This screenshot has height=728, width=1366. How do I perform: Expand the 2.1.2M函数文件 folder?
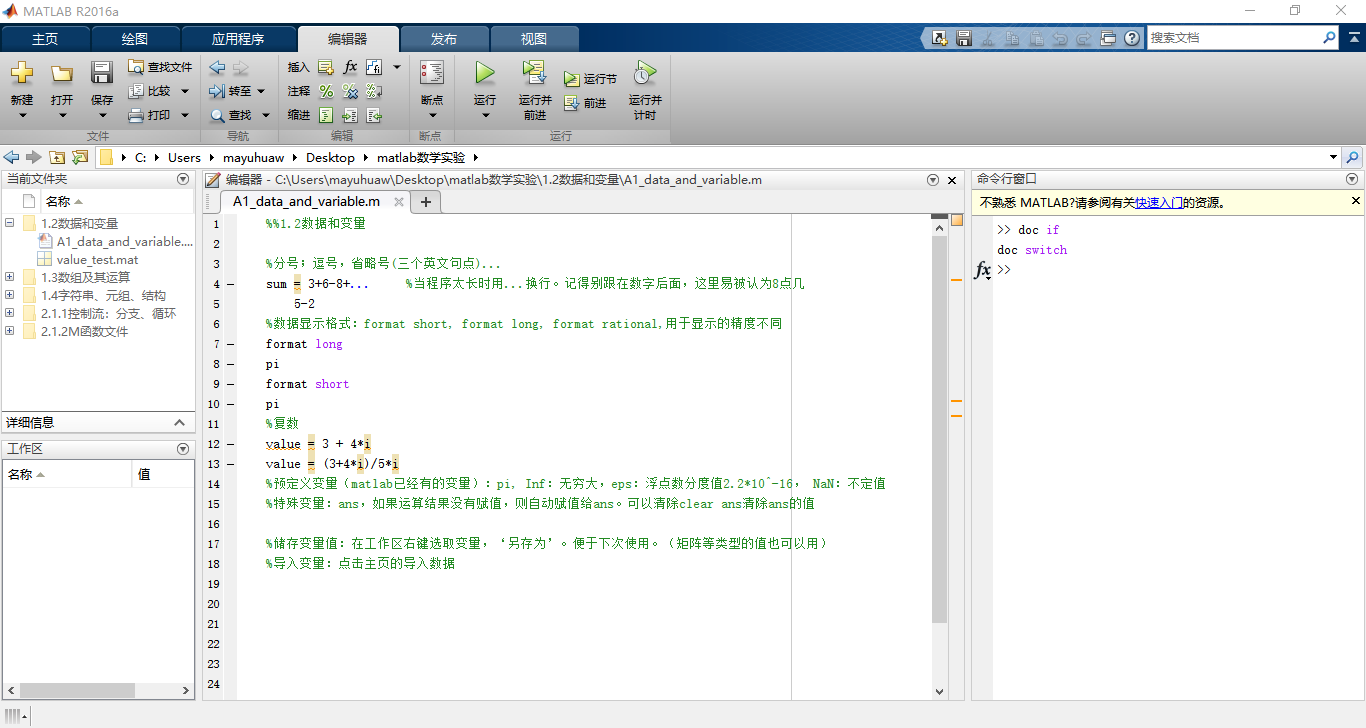point(10,331)
